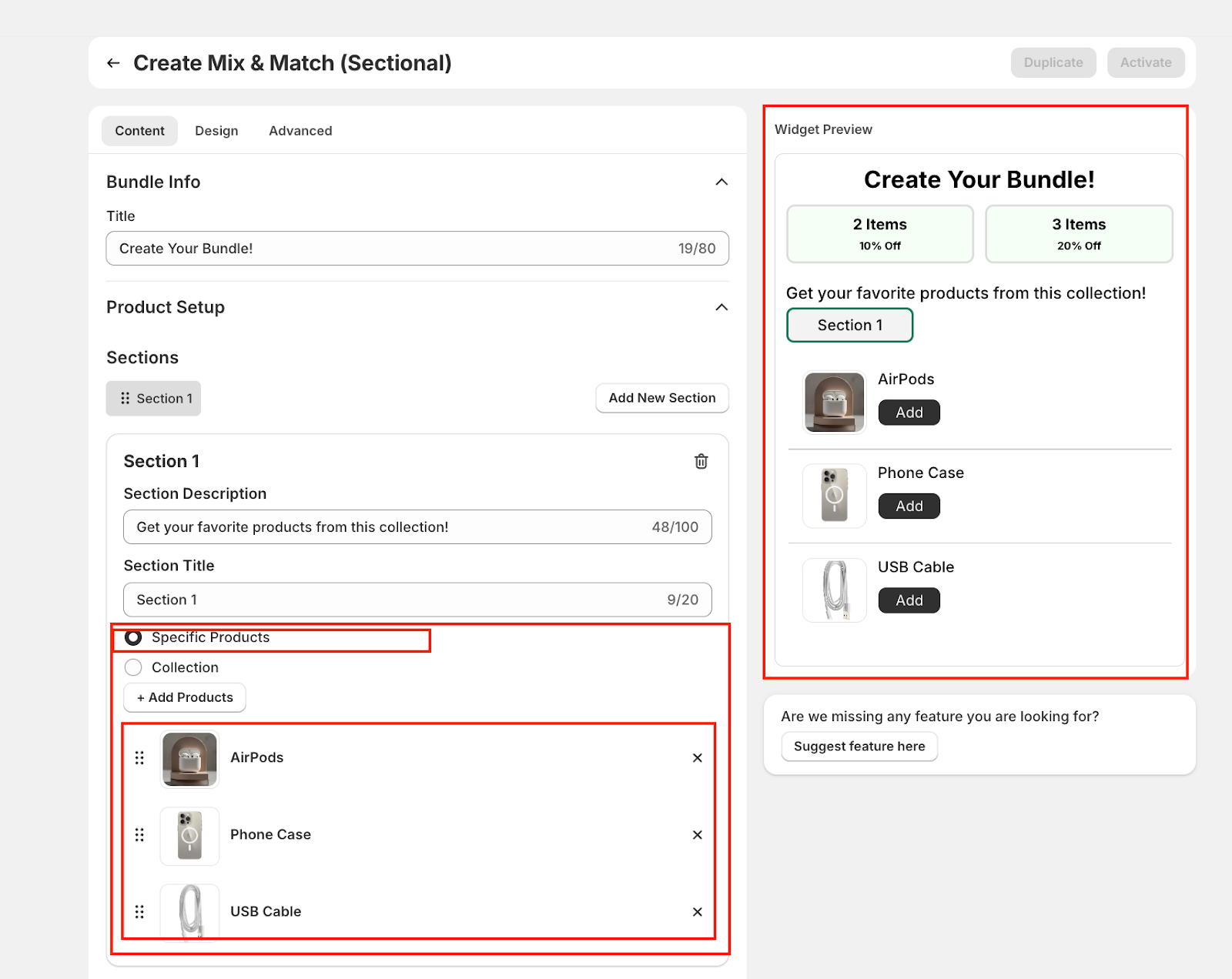Screen dimensions: 1232x979
Task: Choose the 2 Items 10% Off tier
Action: (x=879, y=234)
